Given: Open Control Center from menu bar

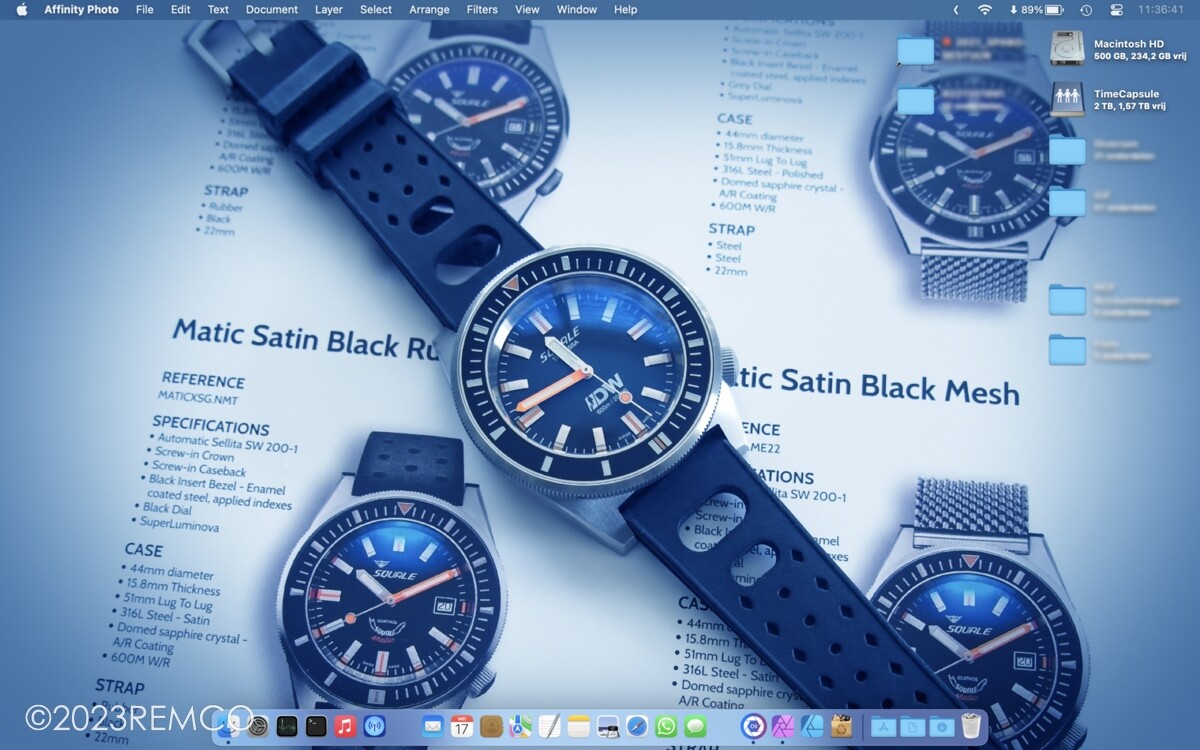Looking at the screenshot, I should coord(1117,9).
